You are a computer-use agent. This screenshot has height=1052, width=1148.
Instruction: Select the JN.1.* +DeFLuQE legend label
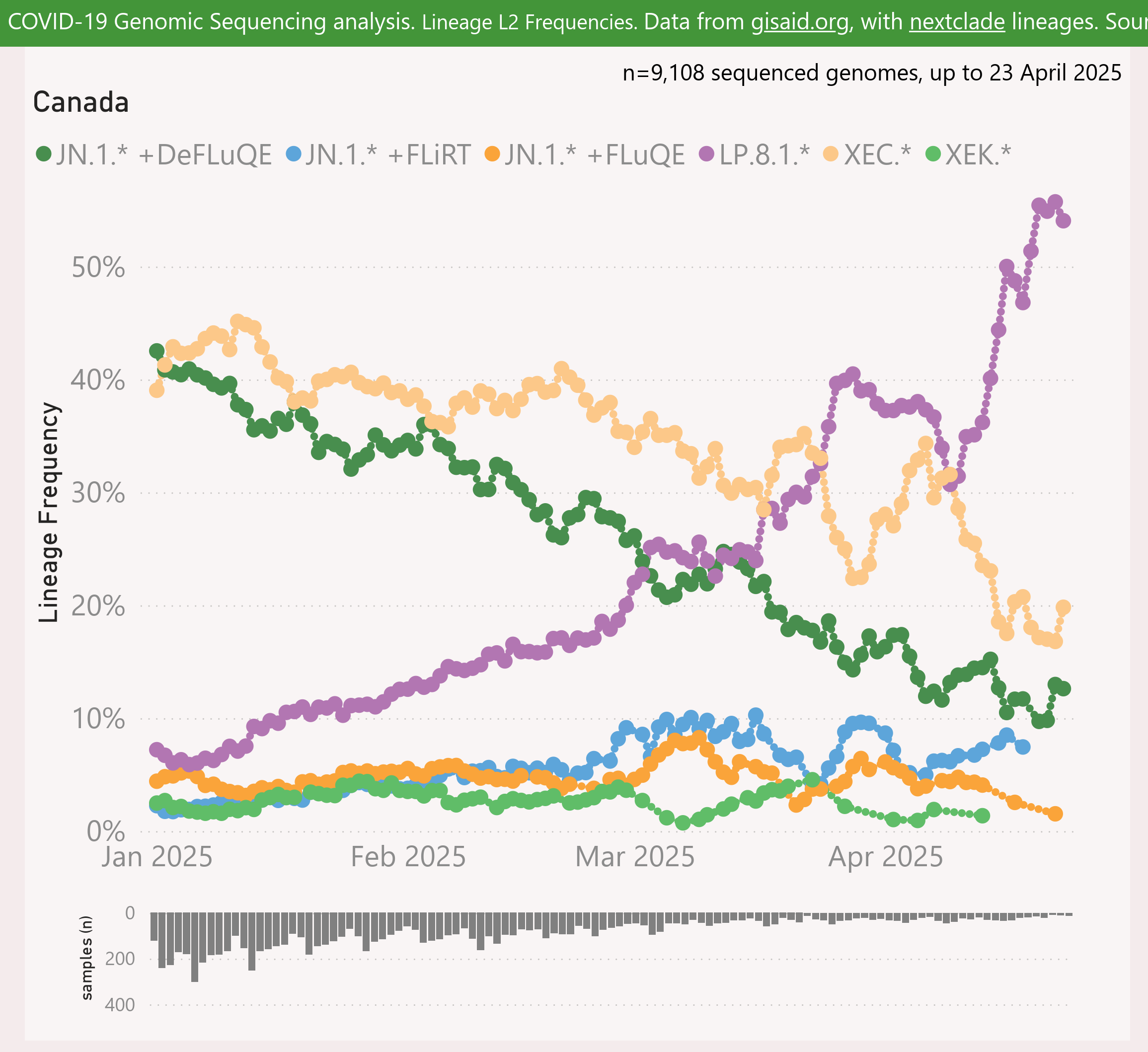point(164,155)
